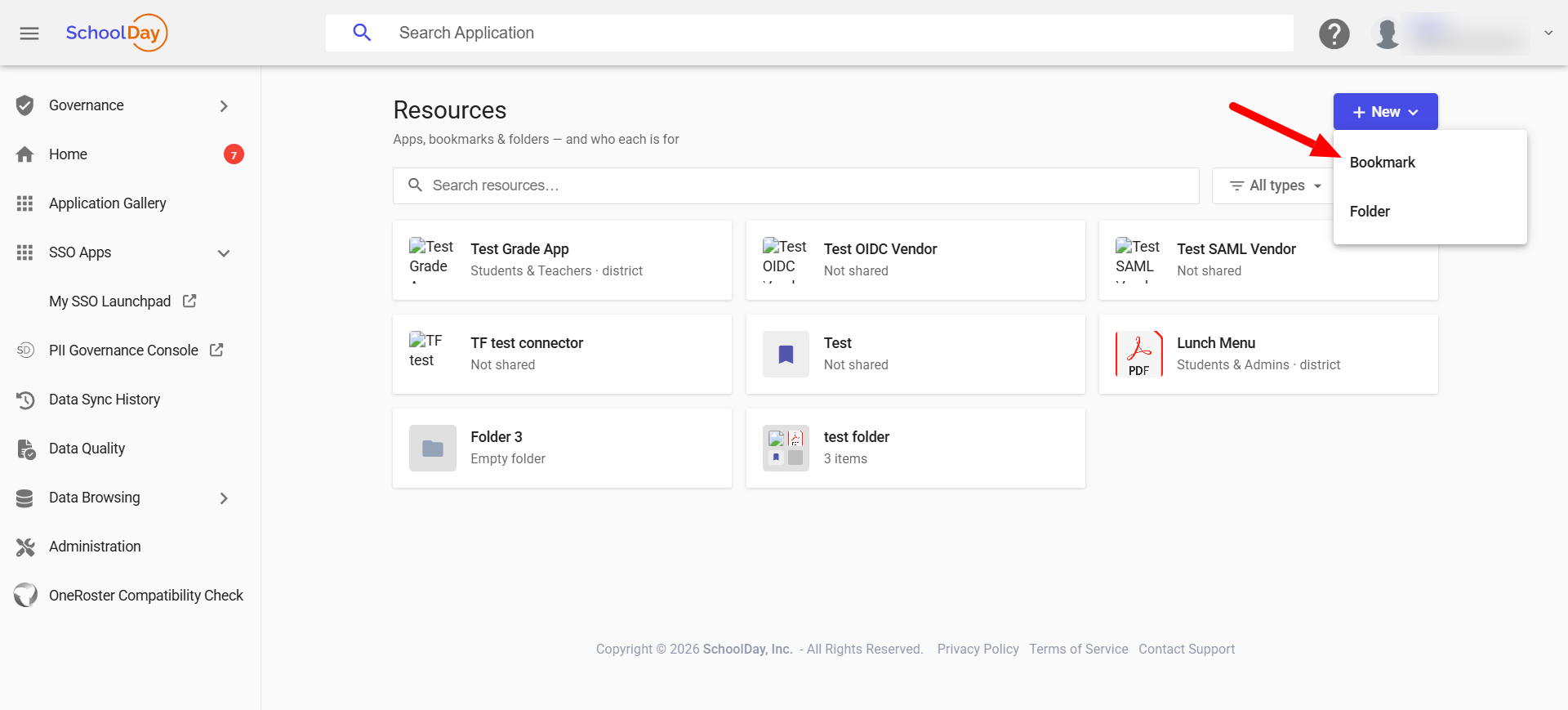This screenshot has width=1568, height=710.
Task: Expand the Governance submenu chevron
Action: point(224,105)
